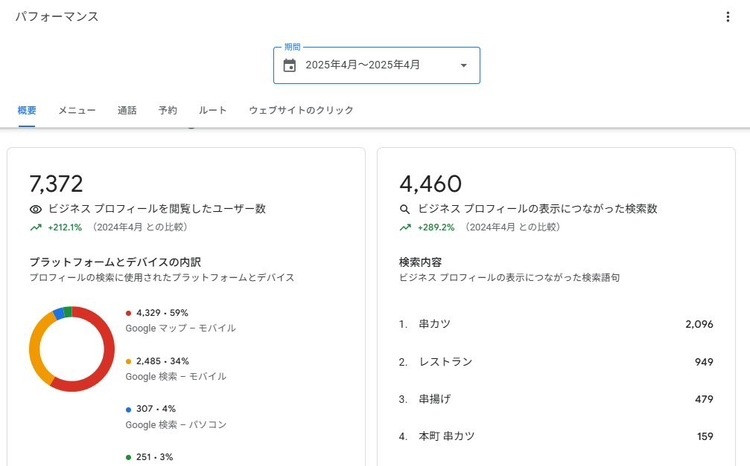Open the three-dot more options menu
This screenshot has width=750, height=466.
click(728, 17)
